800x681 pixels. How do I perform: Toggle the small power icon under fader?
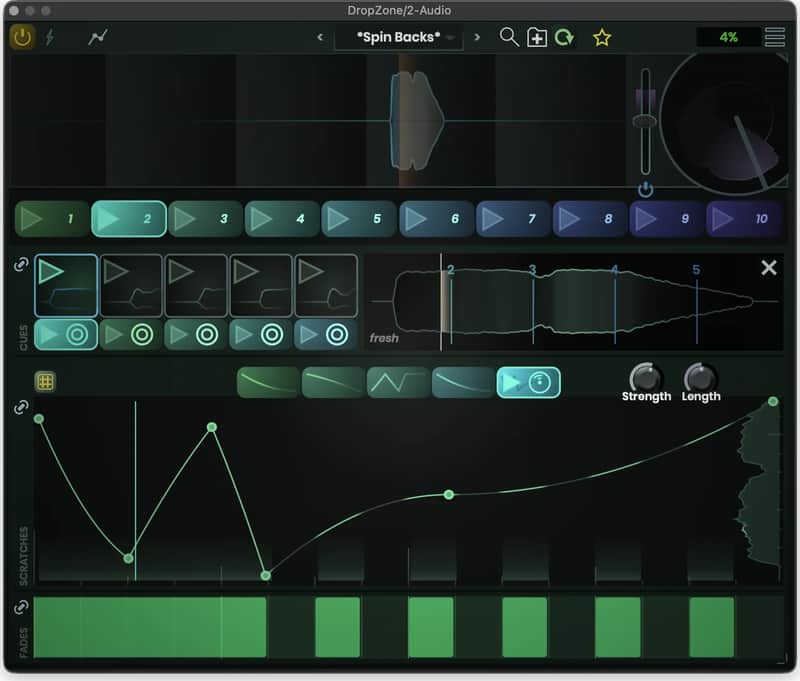coord(645,189)
